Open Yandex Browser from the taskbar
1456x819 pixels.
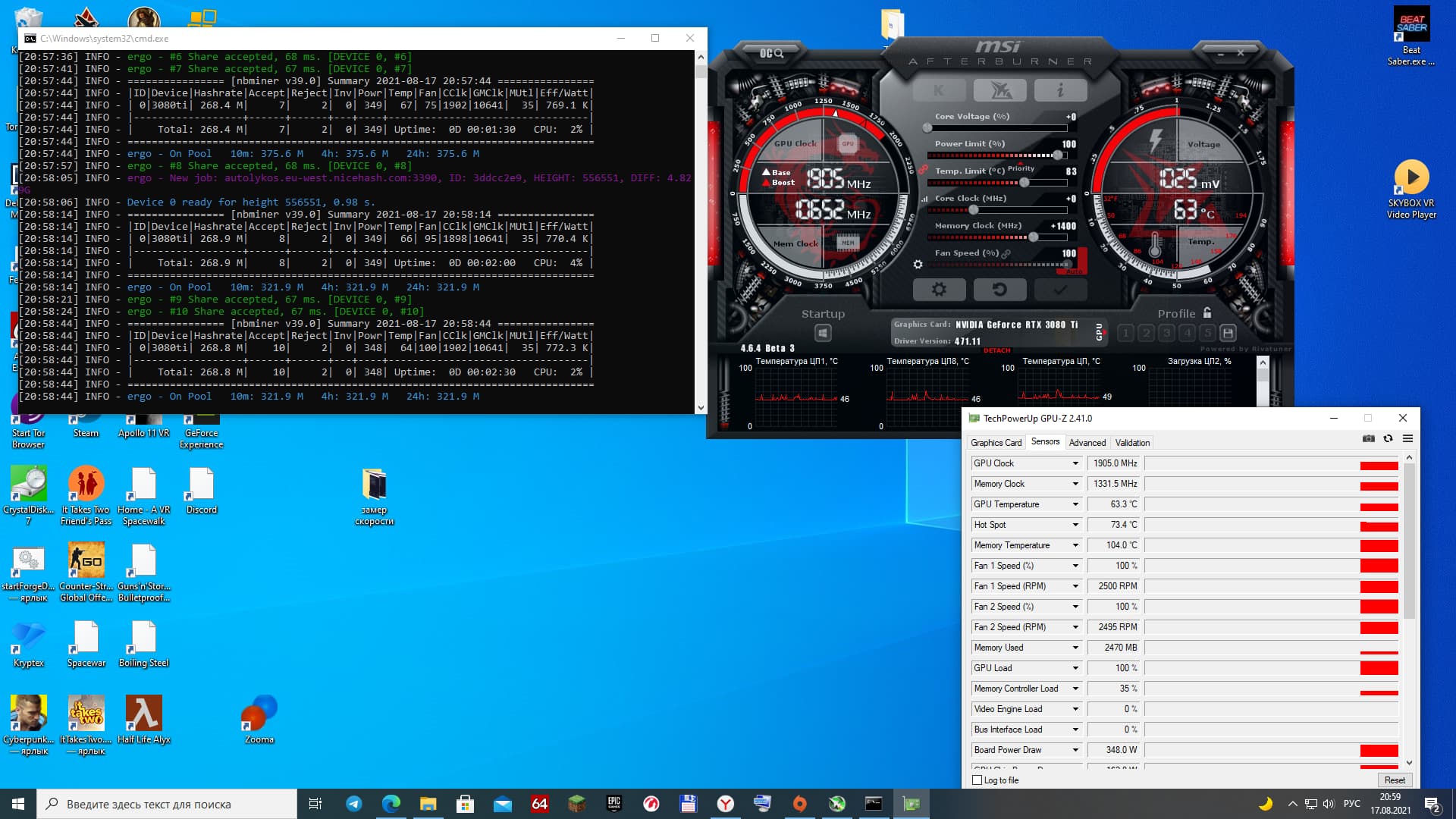[725, 804]
